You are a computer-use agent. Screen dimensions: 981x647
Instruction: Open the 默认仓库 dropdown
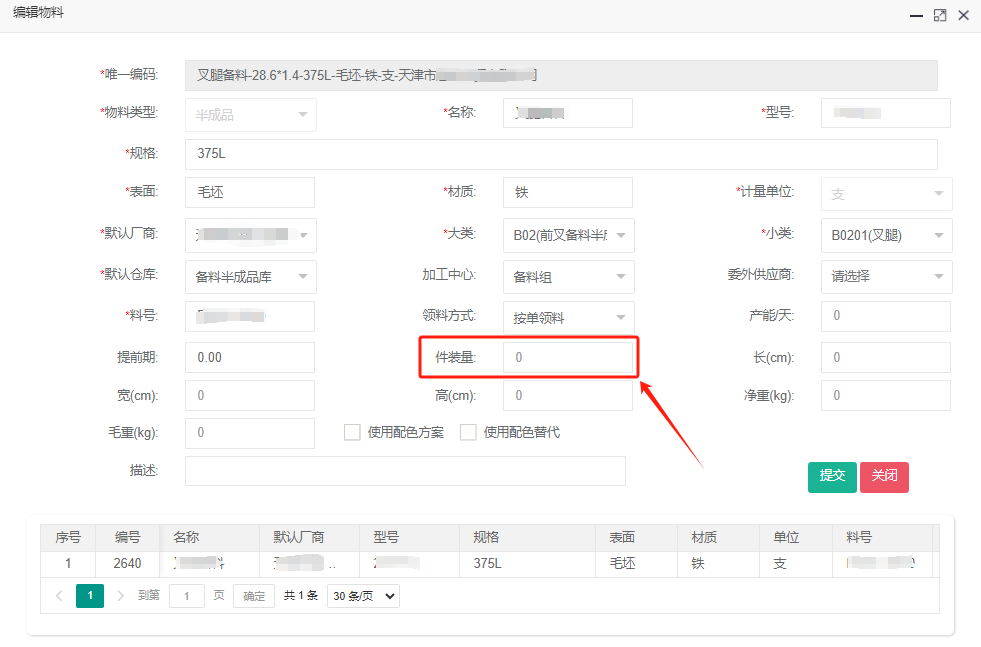coord(250,276)
